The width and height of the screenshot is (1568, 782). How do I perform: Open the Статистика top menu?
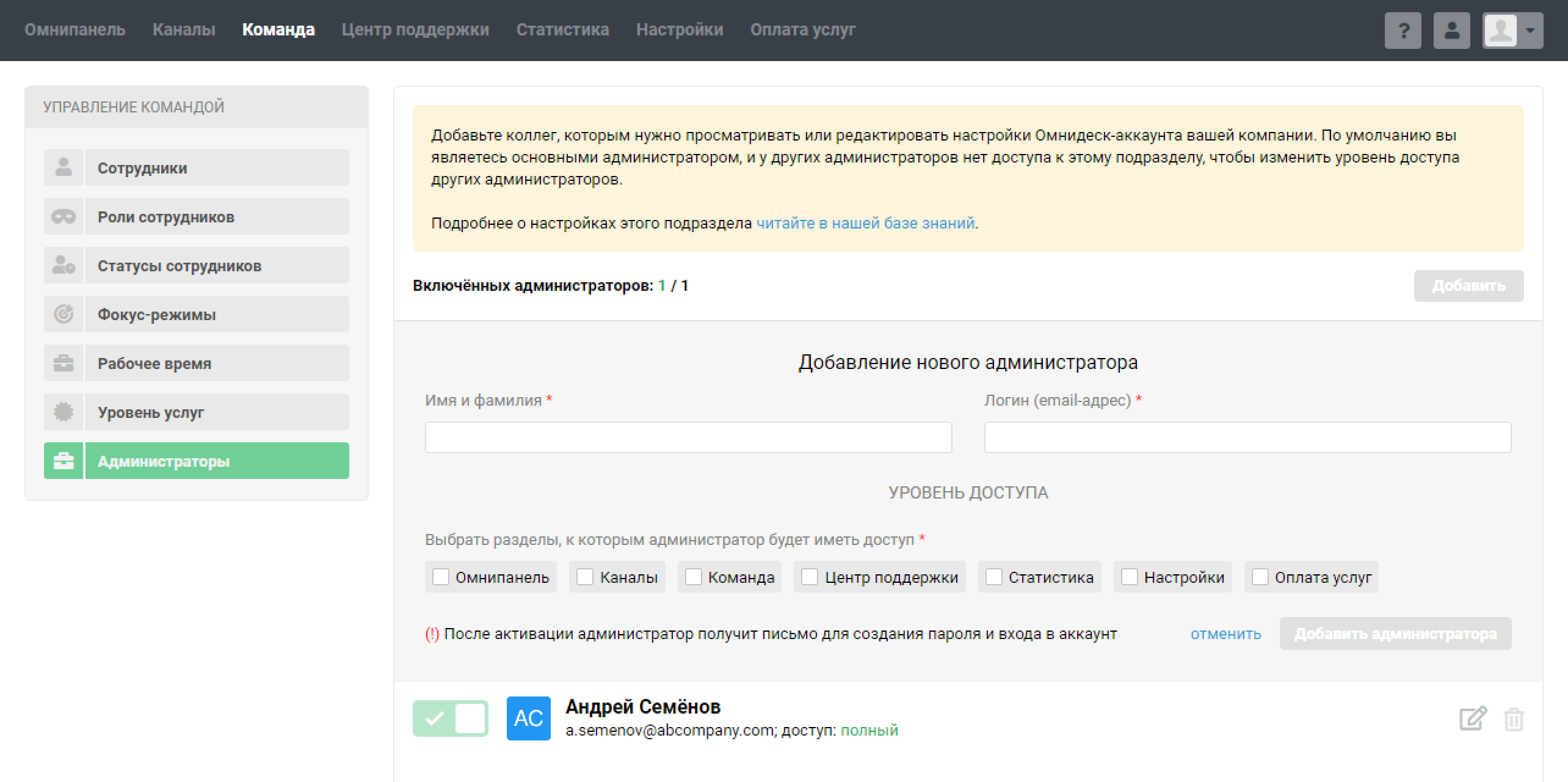tap(562, 29)
